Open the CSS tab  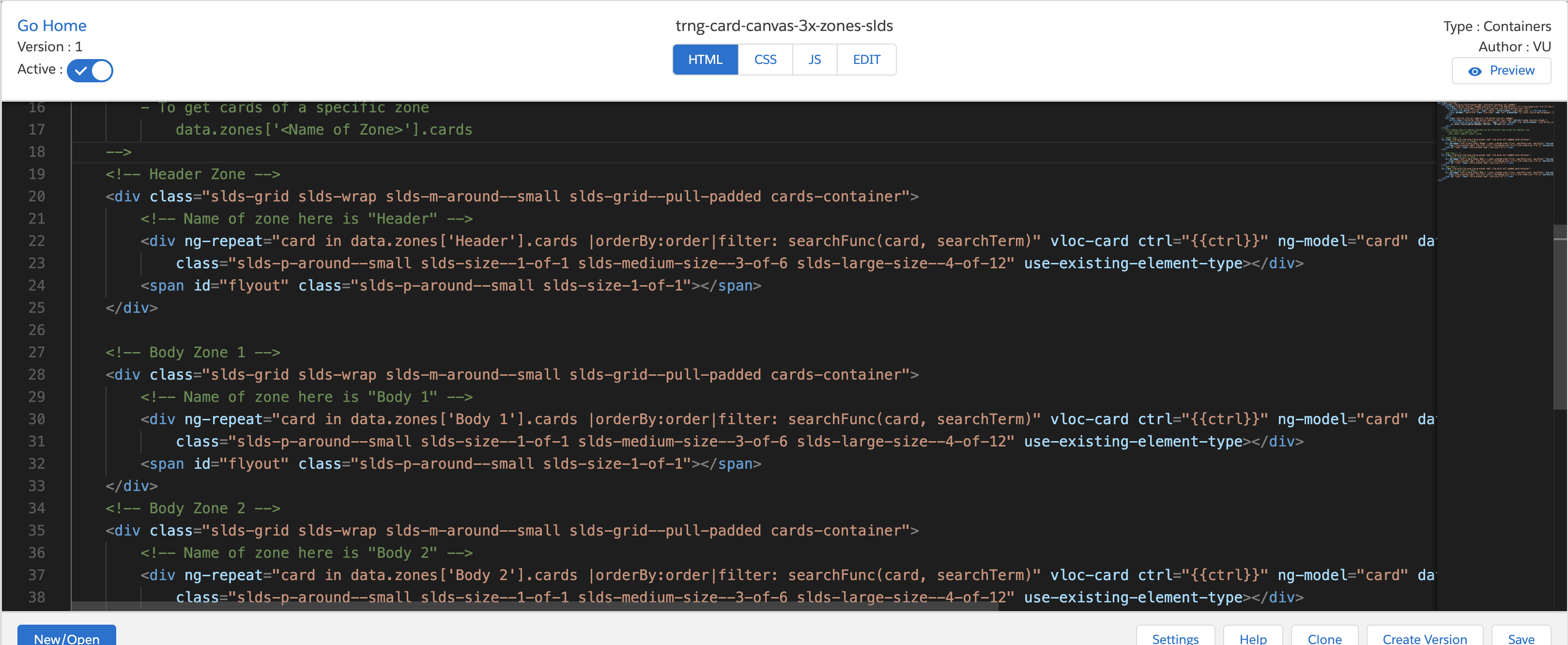click(x=765, y=60)
